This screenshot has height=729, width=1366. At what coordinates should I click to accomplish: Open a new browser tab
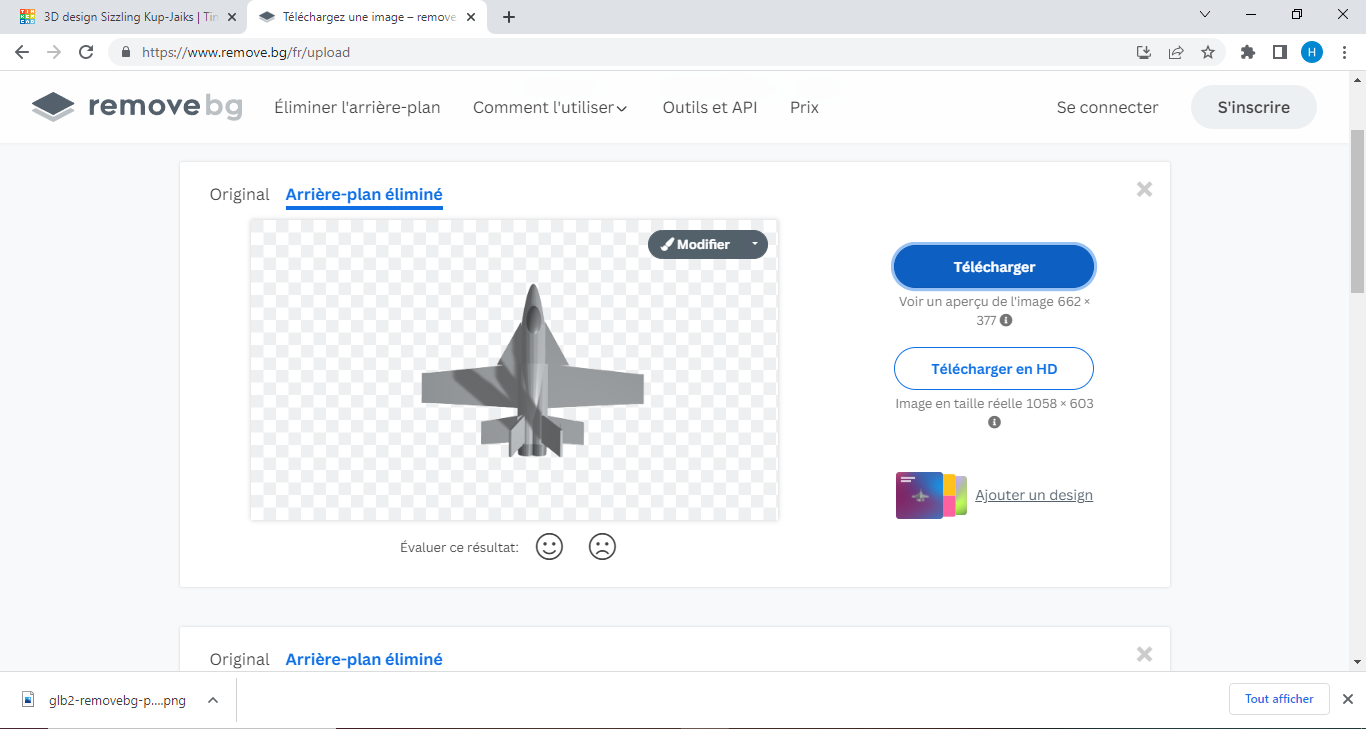coord(509,17)
